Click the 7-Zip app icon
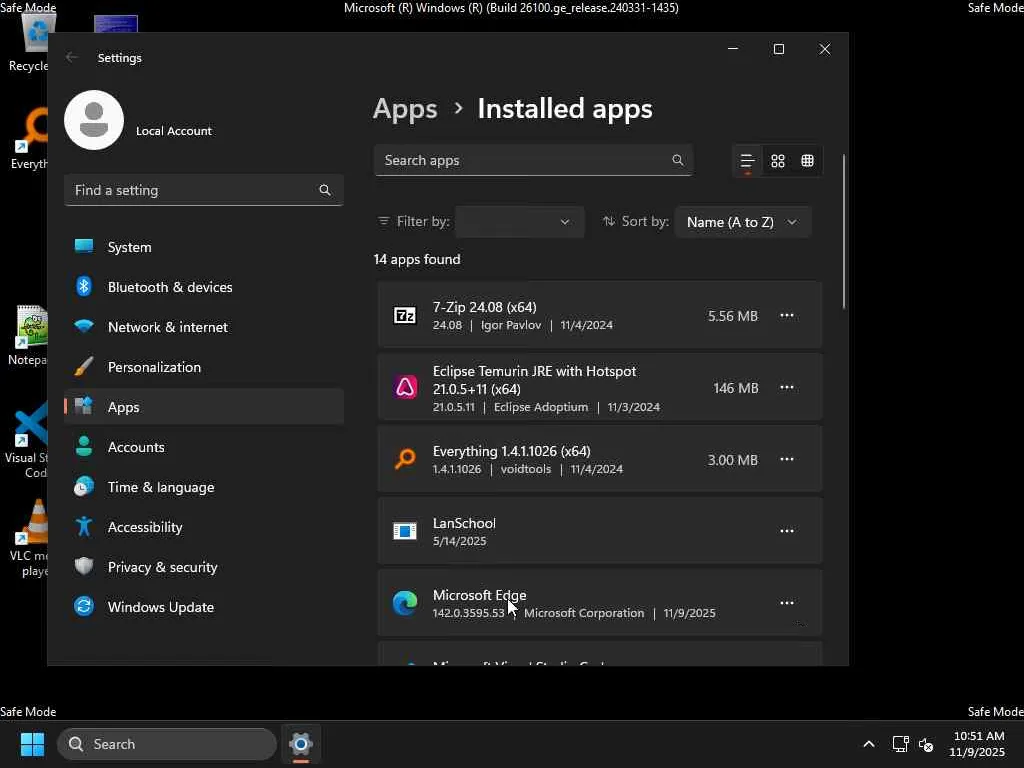The image size is (1024, 768). (x=405, y=316)
